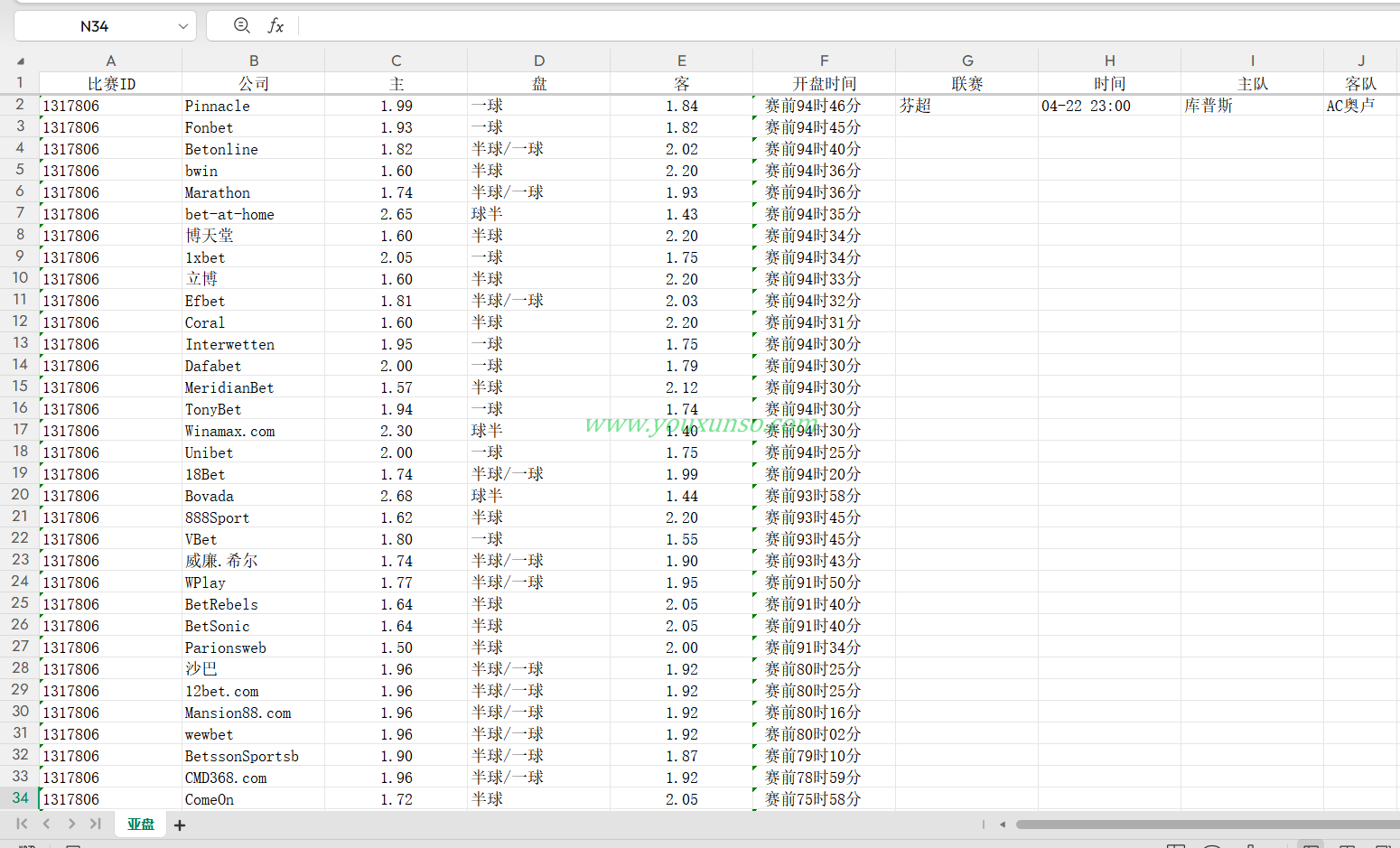Add a new sheet with the plus button

pos(180,825)
